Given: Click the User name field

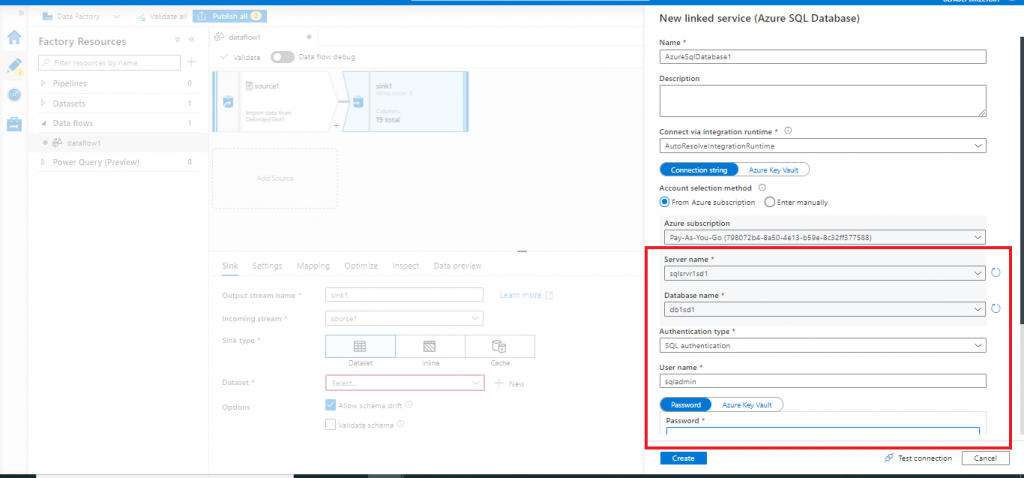Looking at the screenshot, I should click(823, 381).
